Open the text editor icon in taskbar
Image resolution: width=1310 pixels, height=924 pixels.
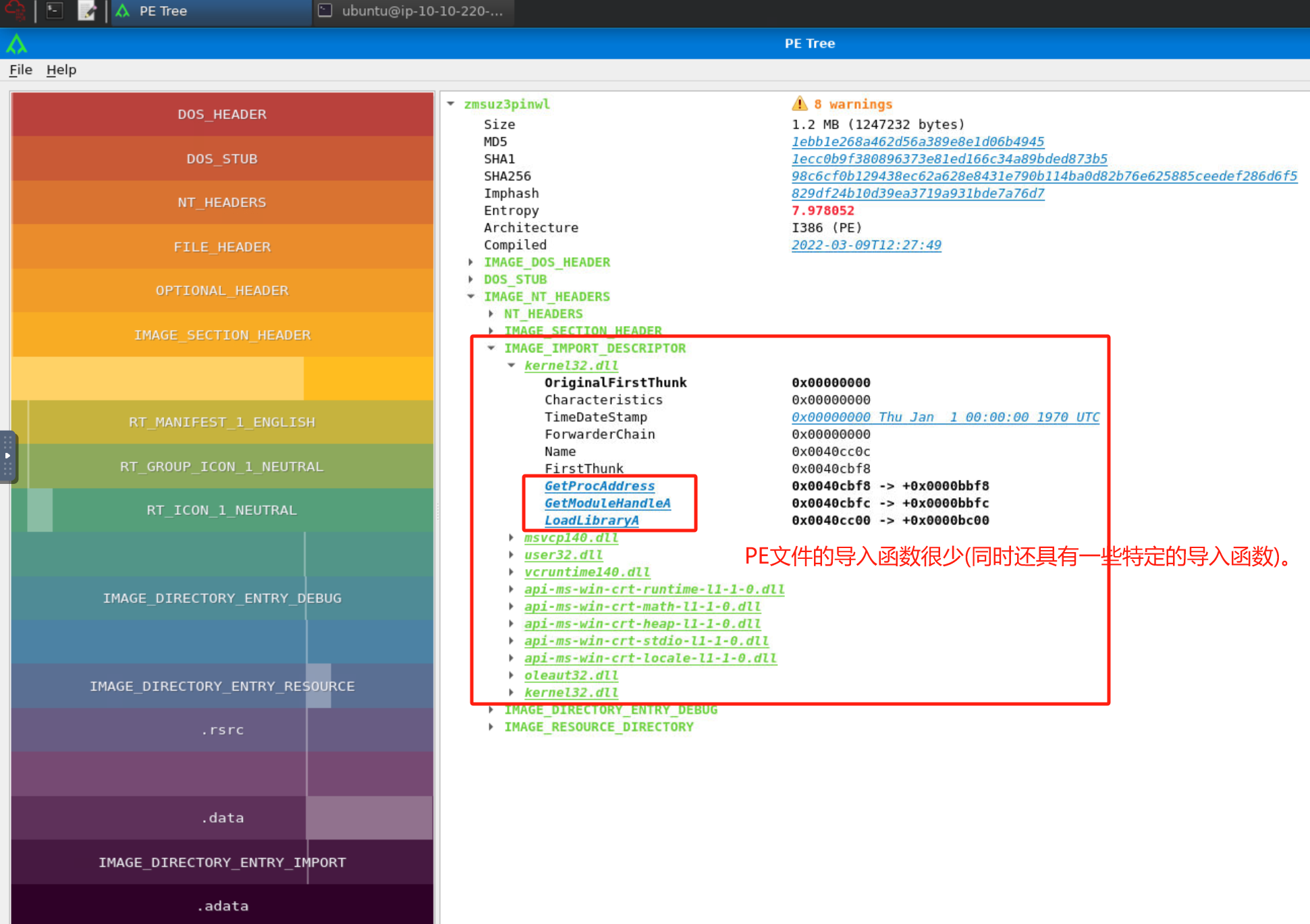point(87,11)
